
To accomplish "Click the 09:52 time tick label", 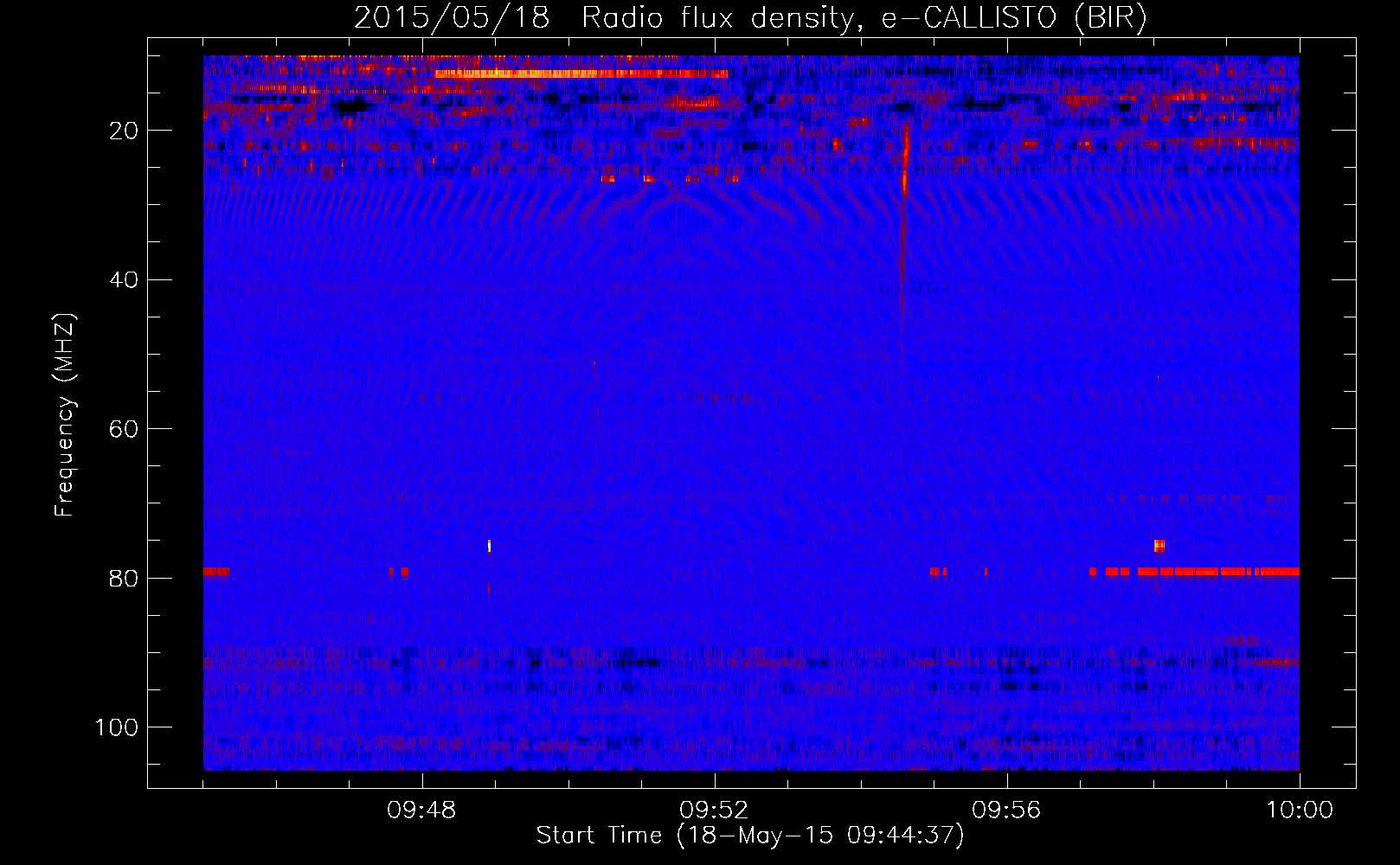I will [715, 811].
